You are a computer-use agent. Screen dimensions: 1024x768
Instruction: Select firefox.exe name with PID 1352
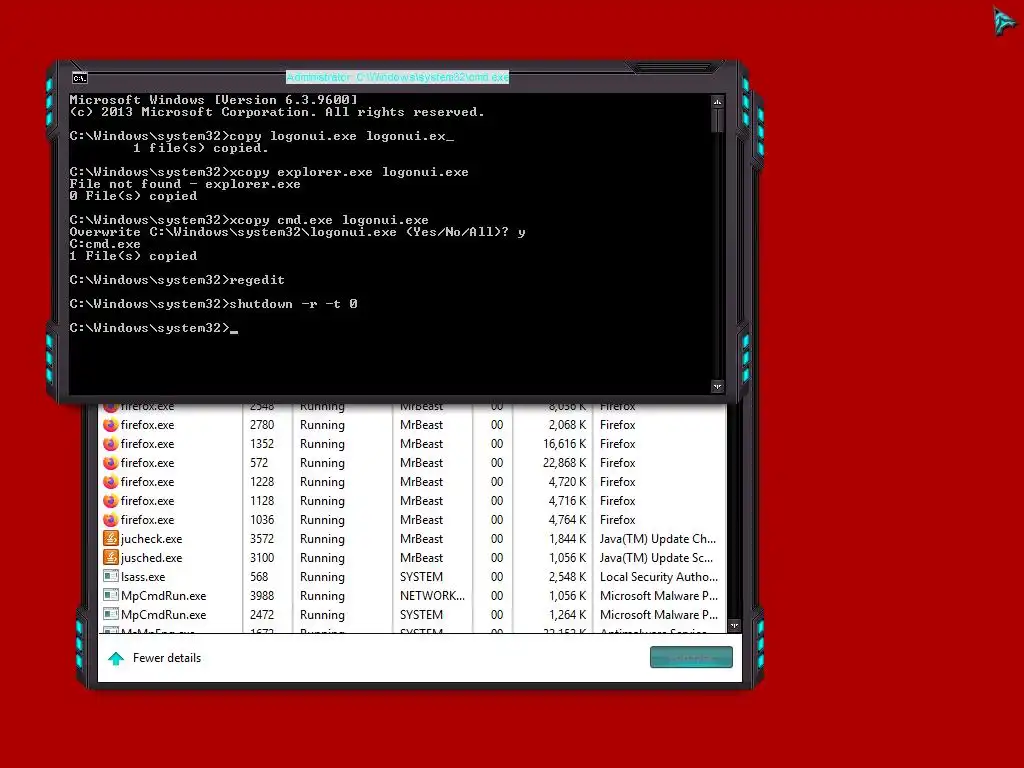tap(148, 444)
